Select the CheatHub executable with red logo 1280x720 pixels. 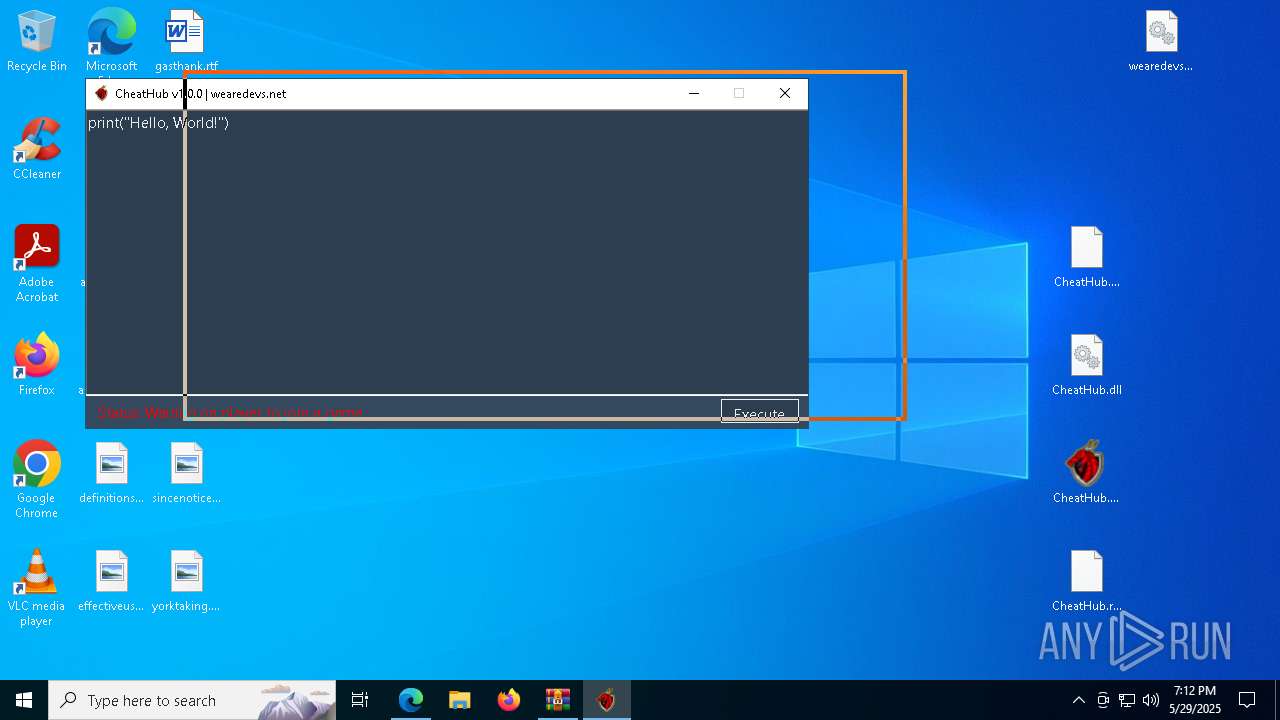tap(1086, 473)
